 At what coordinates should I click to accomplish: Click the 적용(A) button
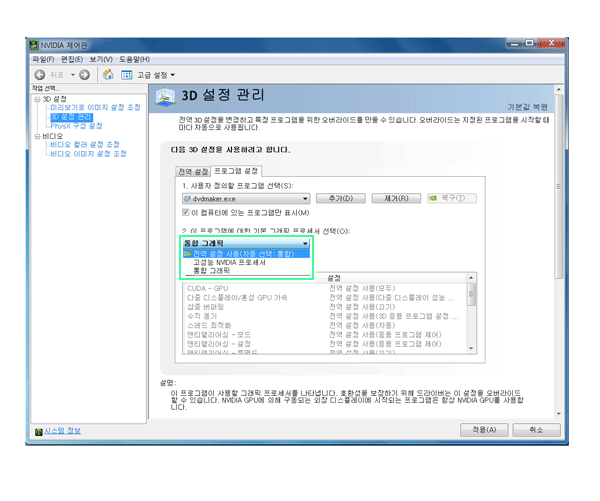(484, 430)
